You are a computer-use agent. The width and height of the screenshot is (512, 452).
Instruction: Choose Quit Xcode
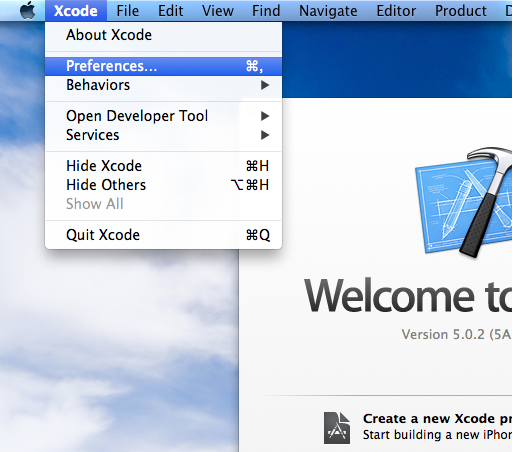163,235
